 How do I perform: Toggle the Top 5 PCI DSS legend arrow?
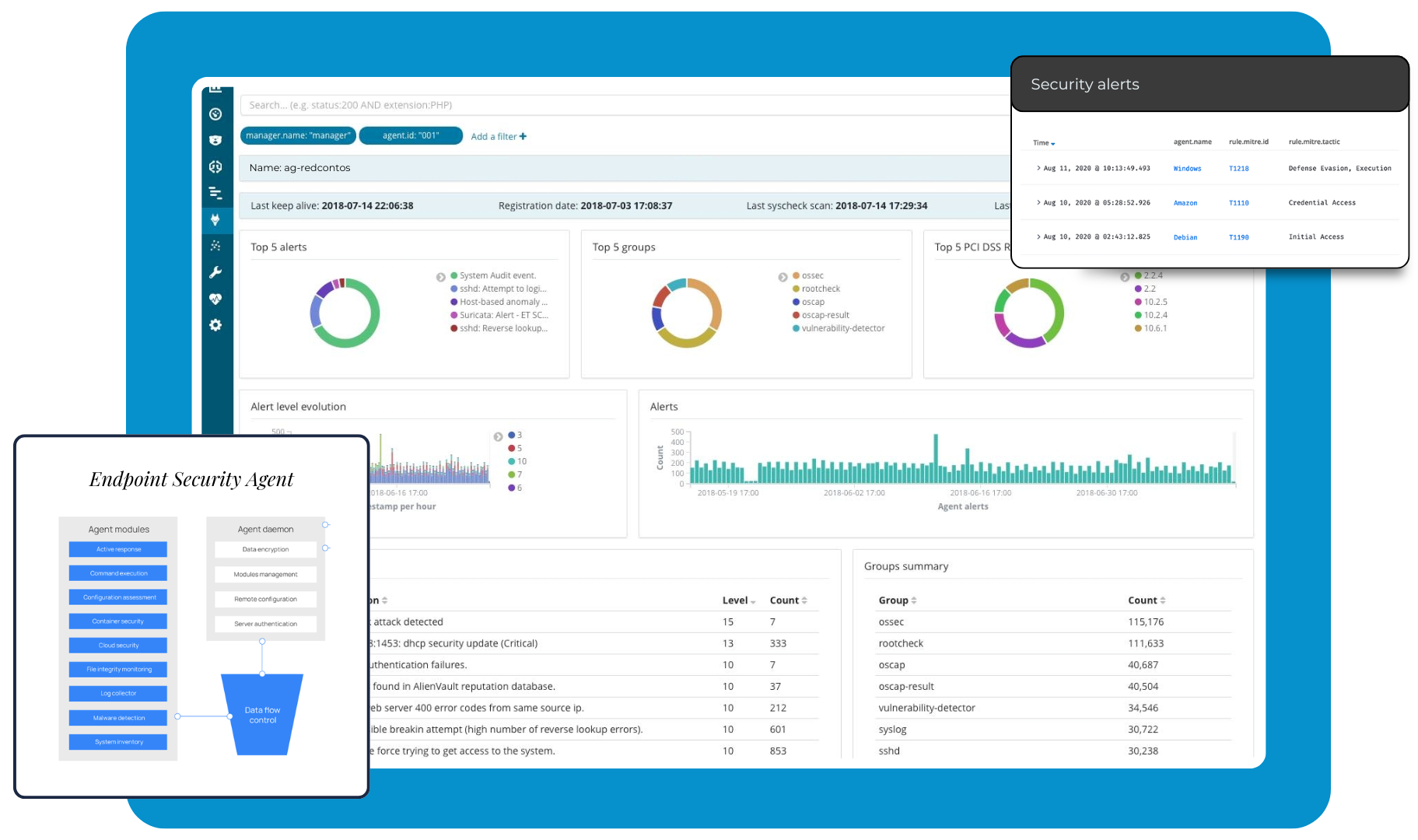pos(1125,277)
